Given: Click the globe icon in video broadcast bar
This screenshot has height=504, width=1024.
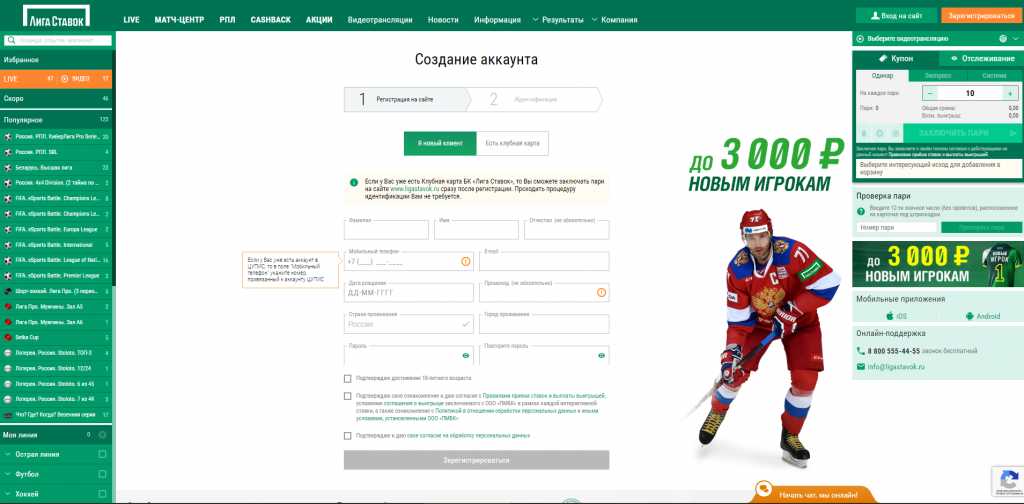Looking at the screenshot, I should tap(1003, 39).
